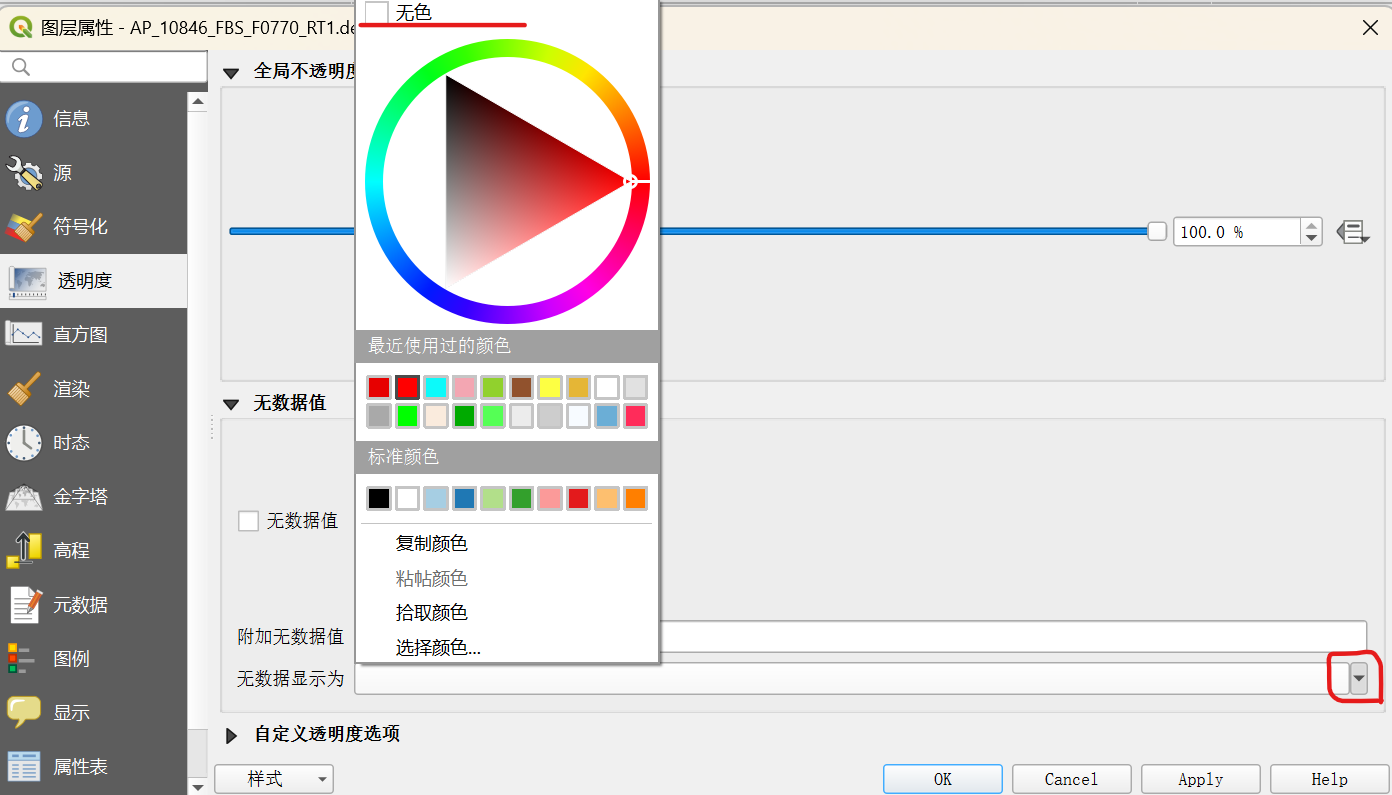Pick the dark blue swatch in standard colors
1392x795 pixels.
(x=464, y=498)
